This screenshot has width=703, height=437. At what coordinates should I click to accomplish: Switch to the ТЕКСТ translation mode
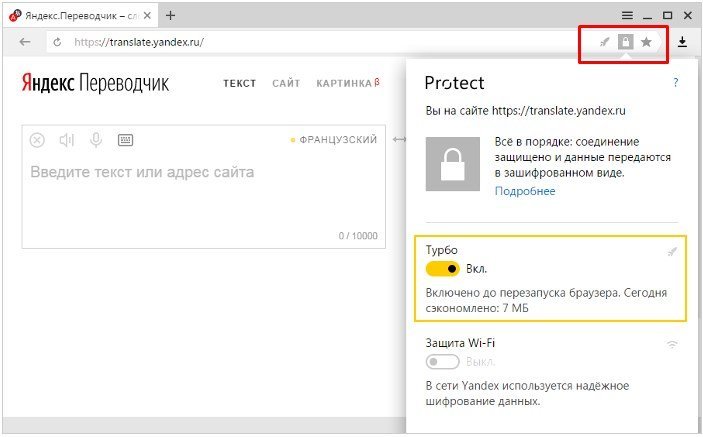click(239, 83)
